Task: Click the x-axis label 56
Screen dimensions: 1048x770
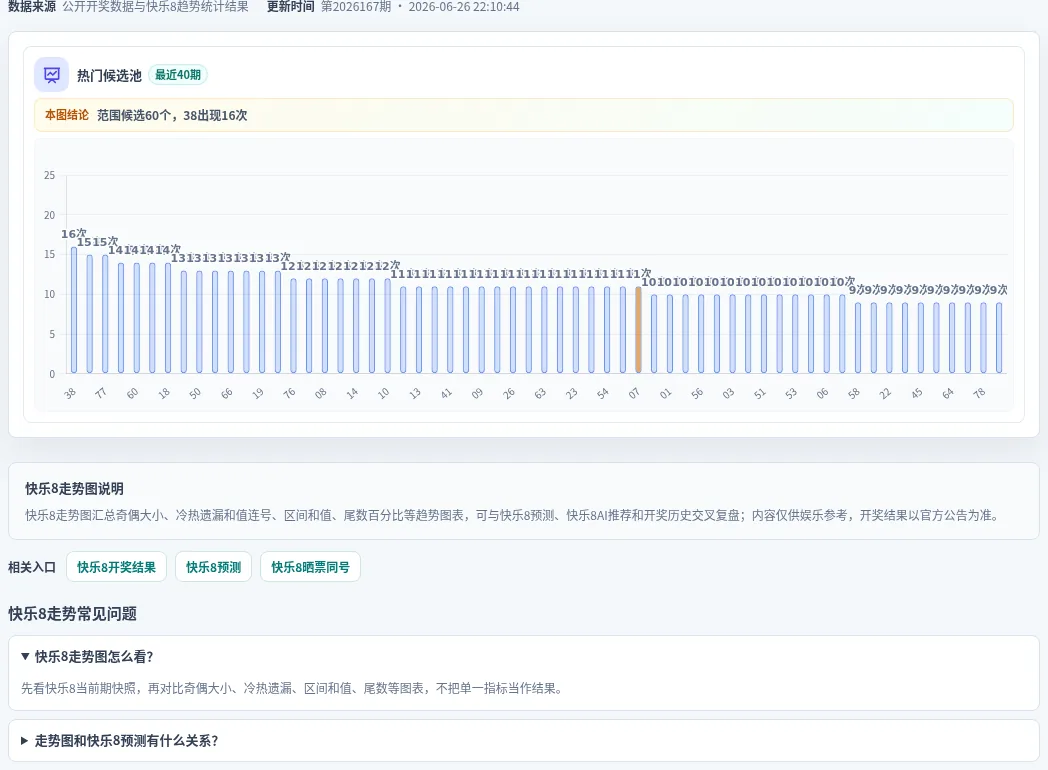Action: [697, 393]
